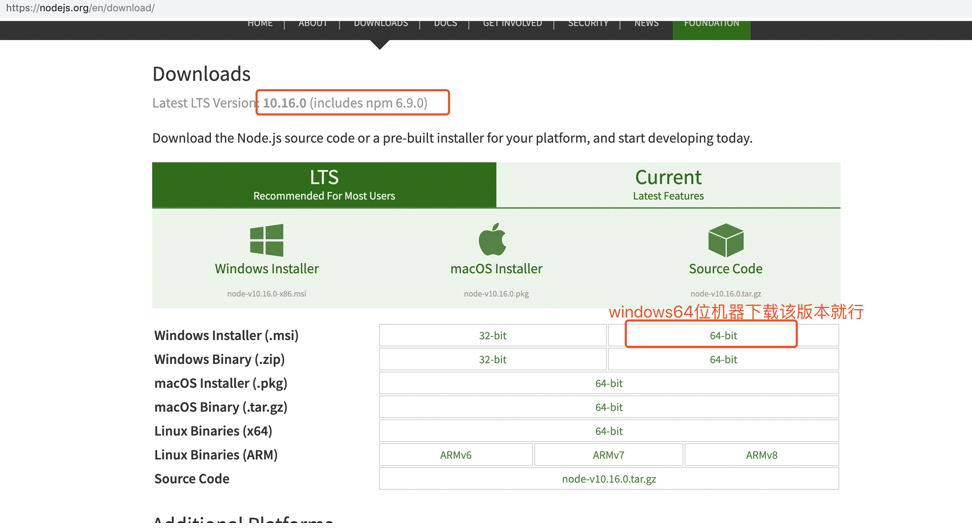This screenshot has width=972, height=530.
Task: Download Windows Installer (.msi) 64-bit
Action: [x=723, y=335]
